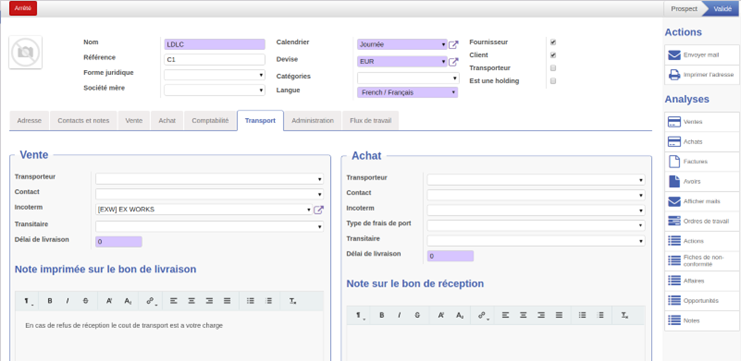Open the Calendrier dropdown showing Journée
The image size is (741, 361).
click(x=402, y=44)
